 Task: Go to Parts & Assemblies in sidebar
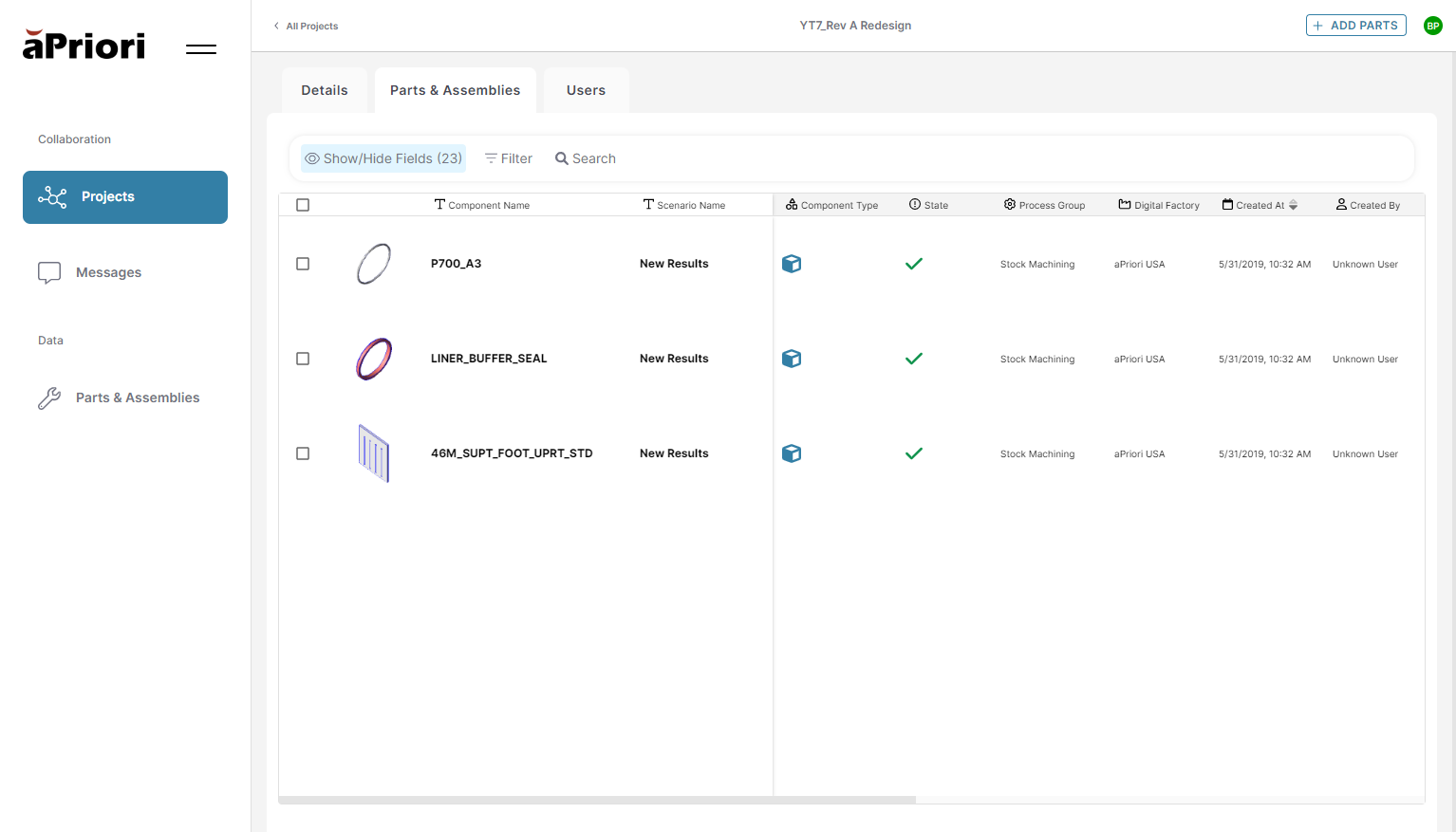pos(137,398)
